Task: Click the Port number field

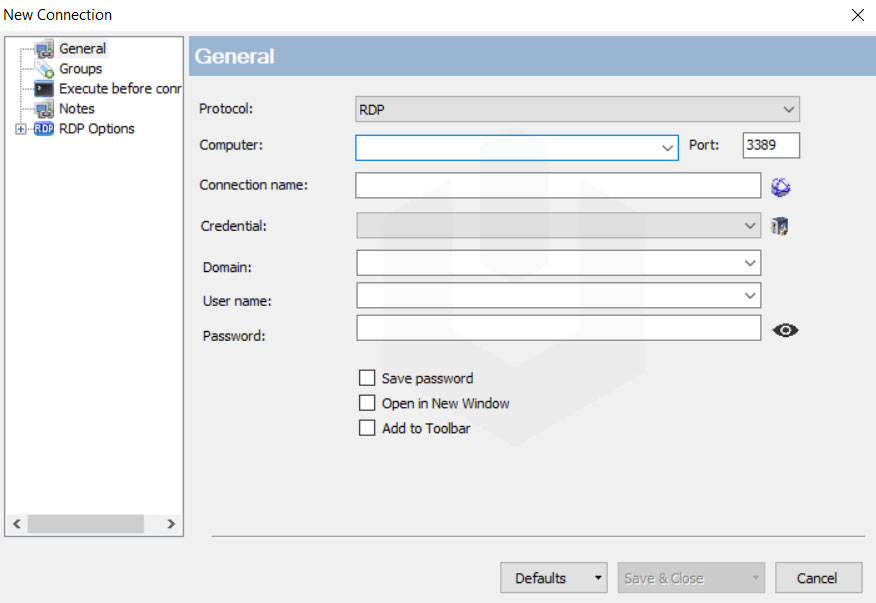Action: pos(770,145)
